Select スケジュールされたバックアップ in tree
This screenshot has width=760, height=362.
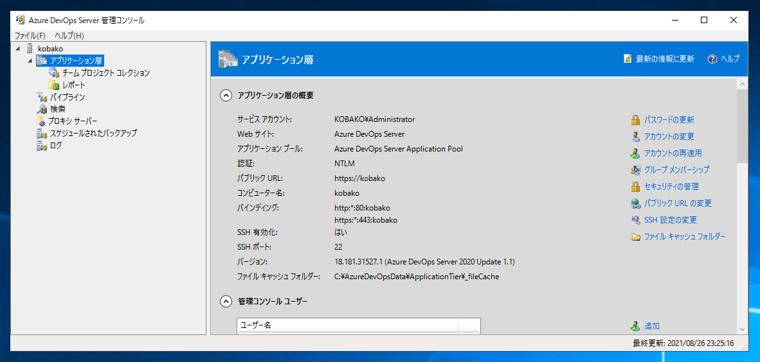[94, 133]
